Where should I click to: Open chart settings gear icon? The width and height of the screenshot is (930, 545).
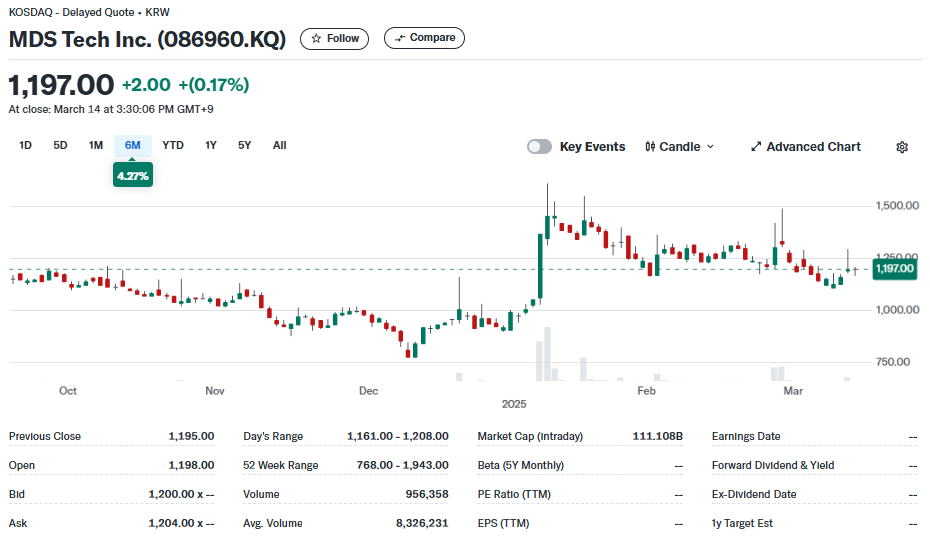coord(902,147)
